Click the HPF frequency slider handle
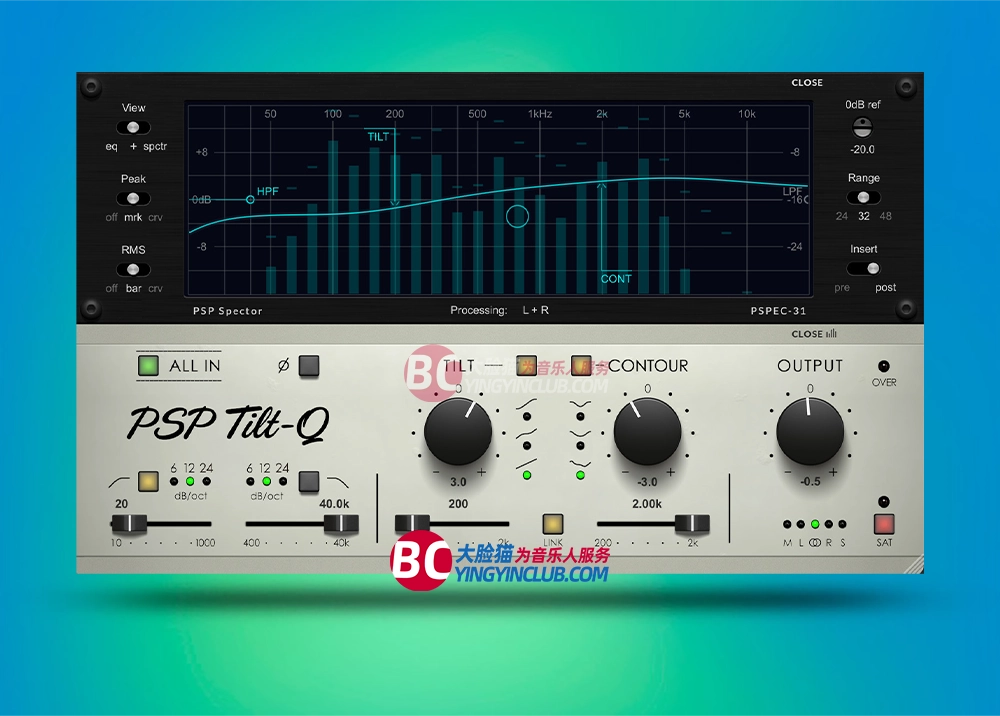The width and height of the screenshot is (1000, 716). click(129, 523)
